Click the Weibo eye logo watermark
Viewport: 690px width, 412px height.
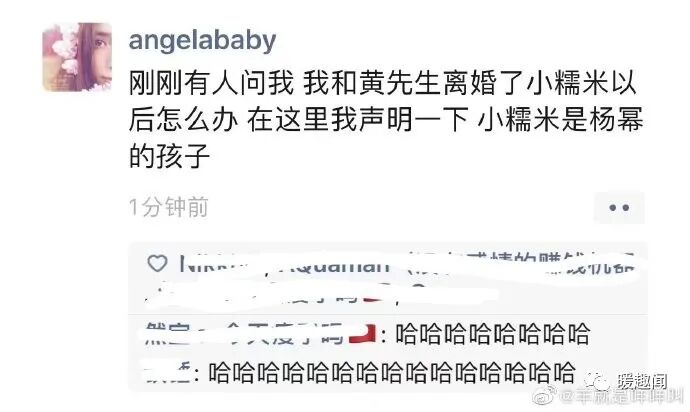[545, 396]
